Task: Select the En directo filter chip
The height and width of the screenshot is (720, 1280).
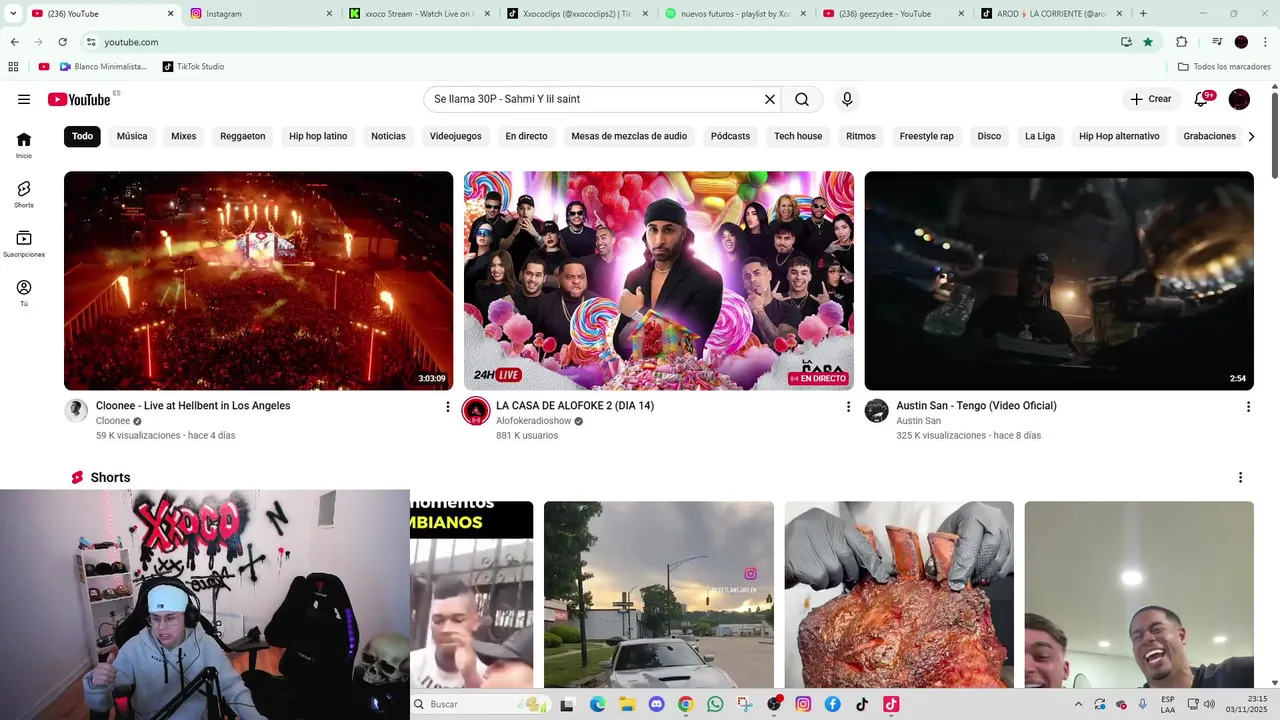Action: (526, 136)
